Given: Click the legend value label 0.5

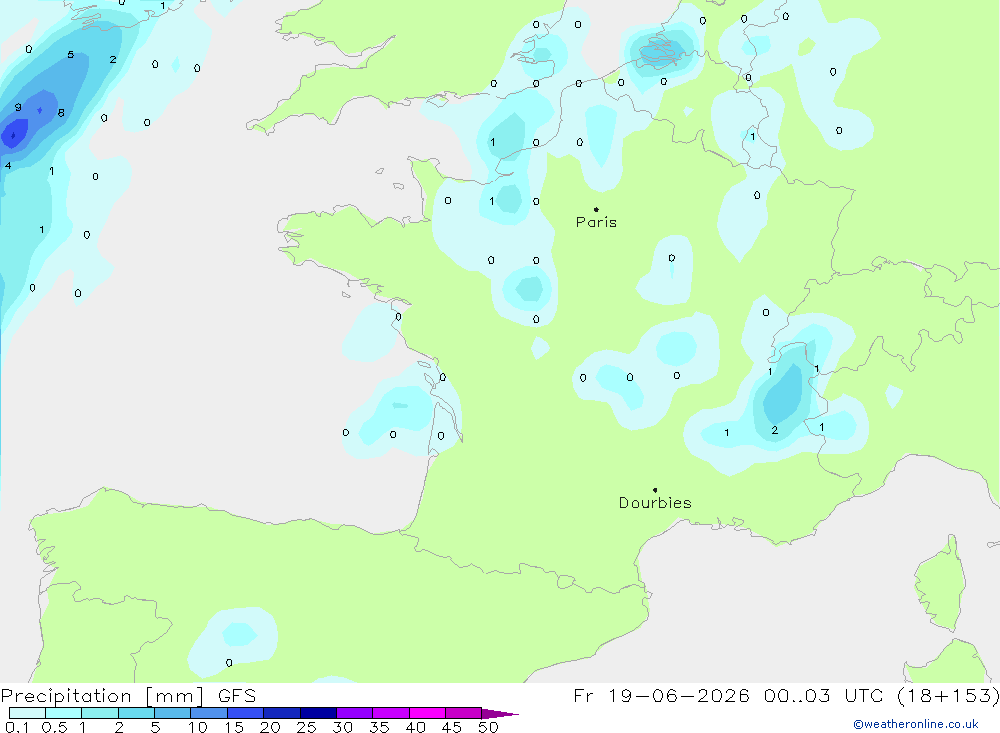Looking at the screenshot, I should click(x=54, y=727).
